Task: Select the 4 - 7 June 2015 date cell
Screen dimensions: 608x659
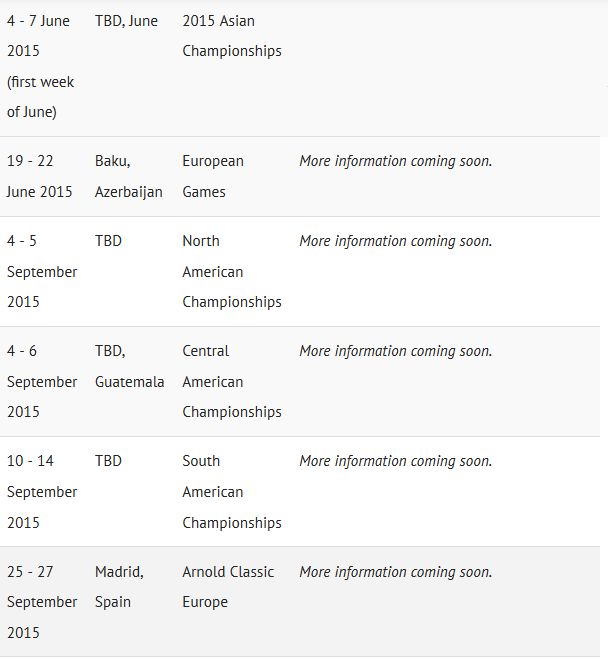Action: (x=41, y=66)
